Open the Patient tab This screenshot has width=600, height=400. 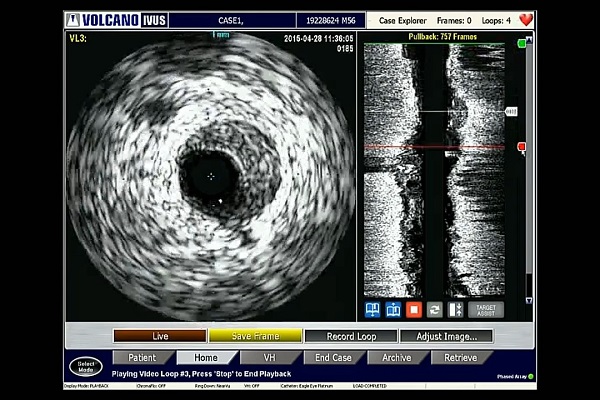pyautogui.click(x=141, y=357)
